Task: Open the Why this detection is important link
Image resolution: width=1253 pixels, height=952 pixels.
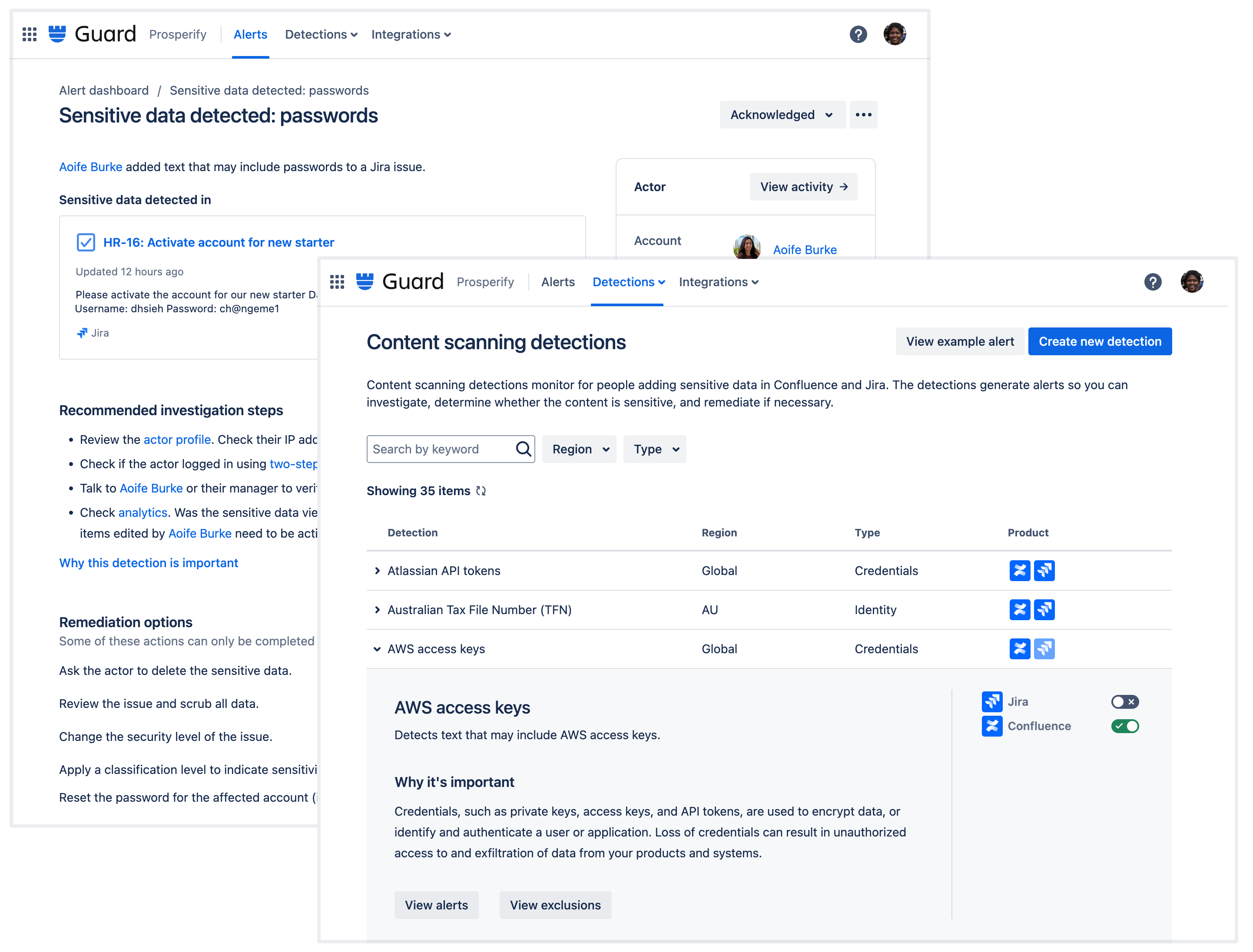Action: pyautogui.click(x=149, y=563)
